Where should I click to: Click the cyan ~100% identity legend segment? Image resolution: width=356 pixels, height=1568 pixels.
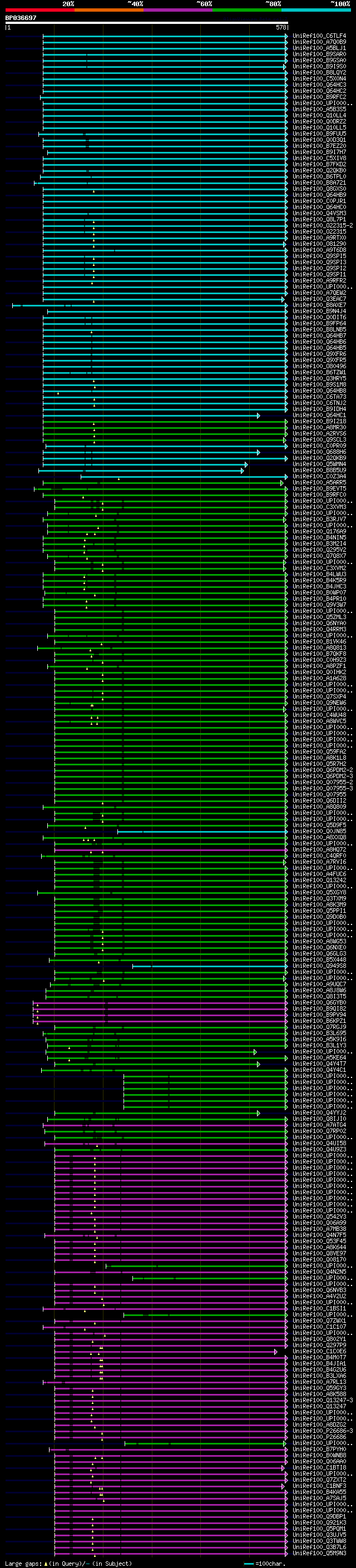[316, 10]
